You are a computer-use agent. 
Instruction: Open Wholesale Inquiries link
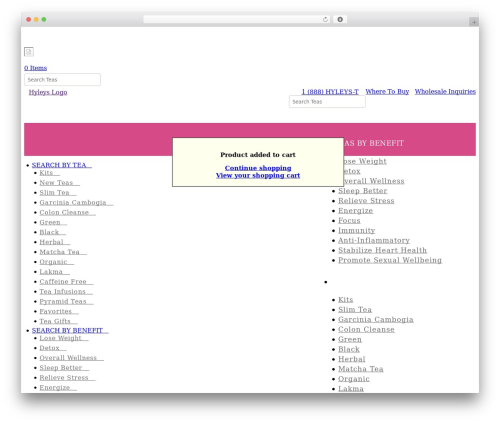click(445, 91)
